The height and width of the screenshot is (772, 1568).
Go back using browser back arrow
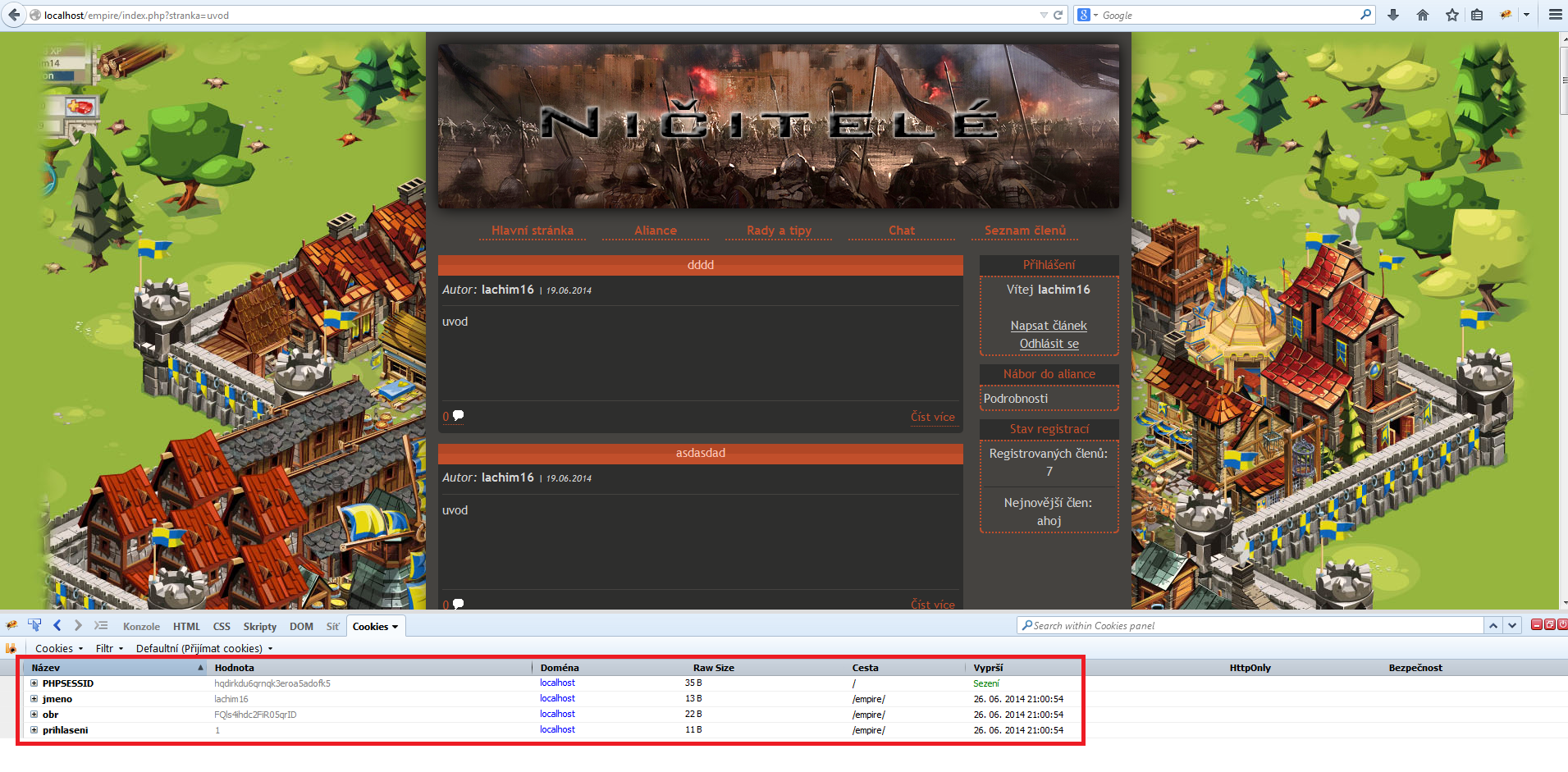pos(13,15)
